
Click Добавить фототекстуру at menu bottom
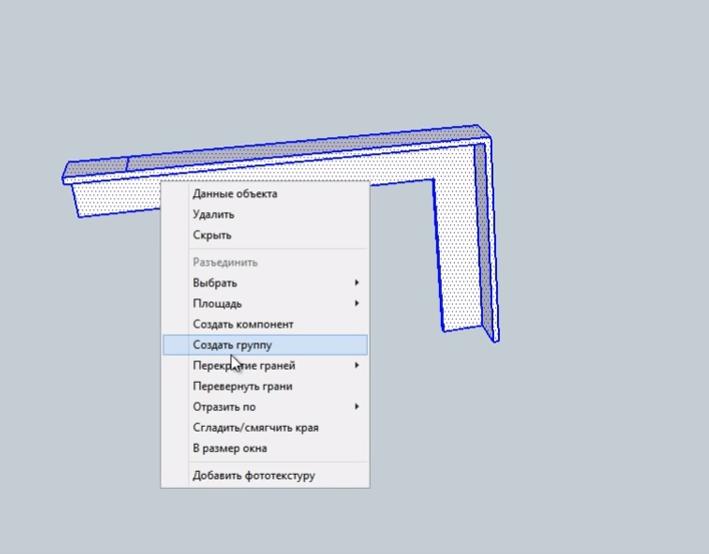[x=253, y=476]
